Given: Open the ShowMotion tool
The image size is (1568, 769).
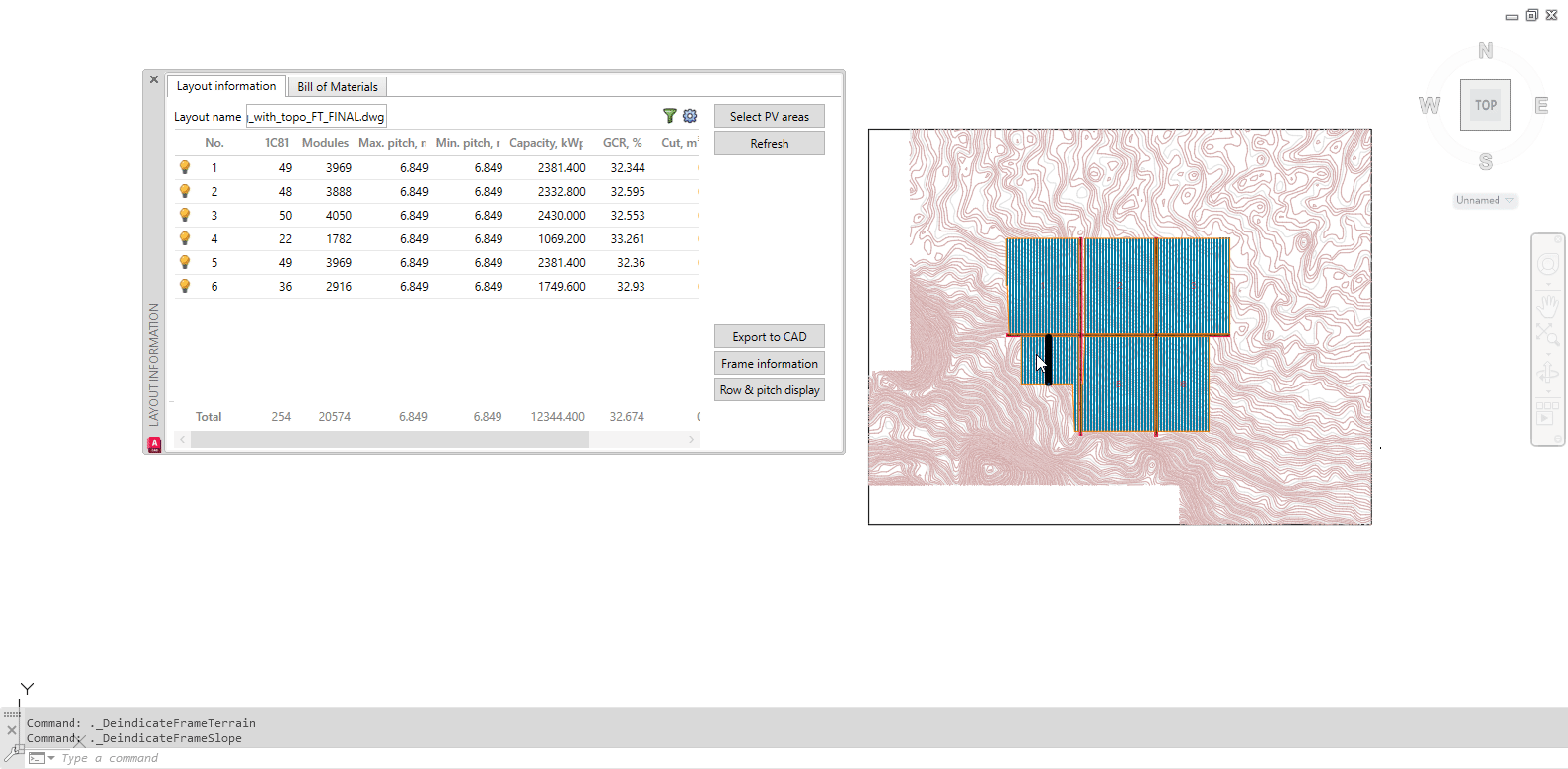Looking at the screenshot, I should [1546, 413].
